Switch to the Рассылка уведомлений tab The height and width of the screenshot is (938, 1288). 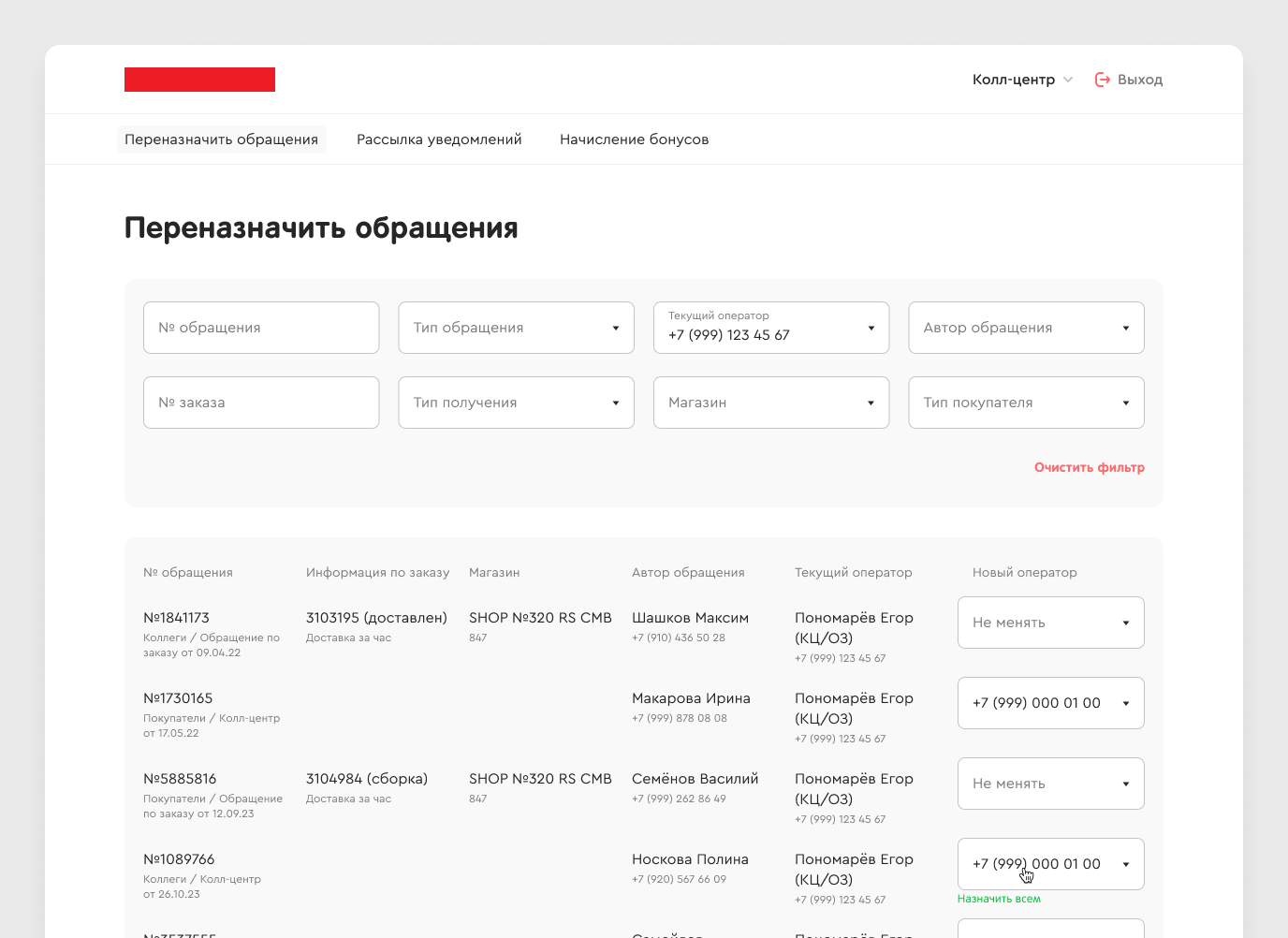point(439,139)
